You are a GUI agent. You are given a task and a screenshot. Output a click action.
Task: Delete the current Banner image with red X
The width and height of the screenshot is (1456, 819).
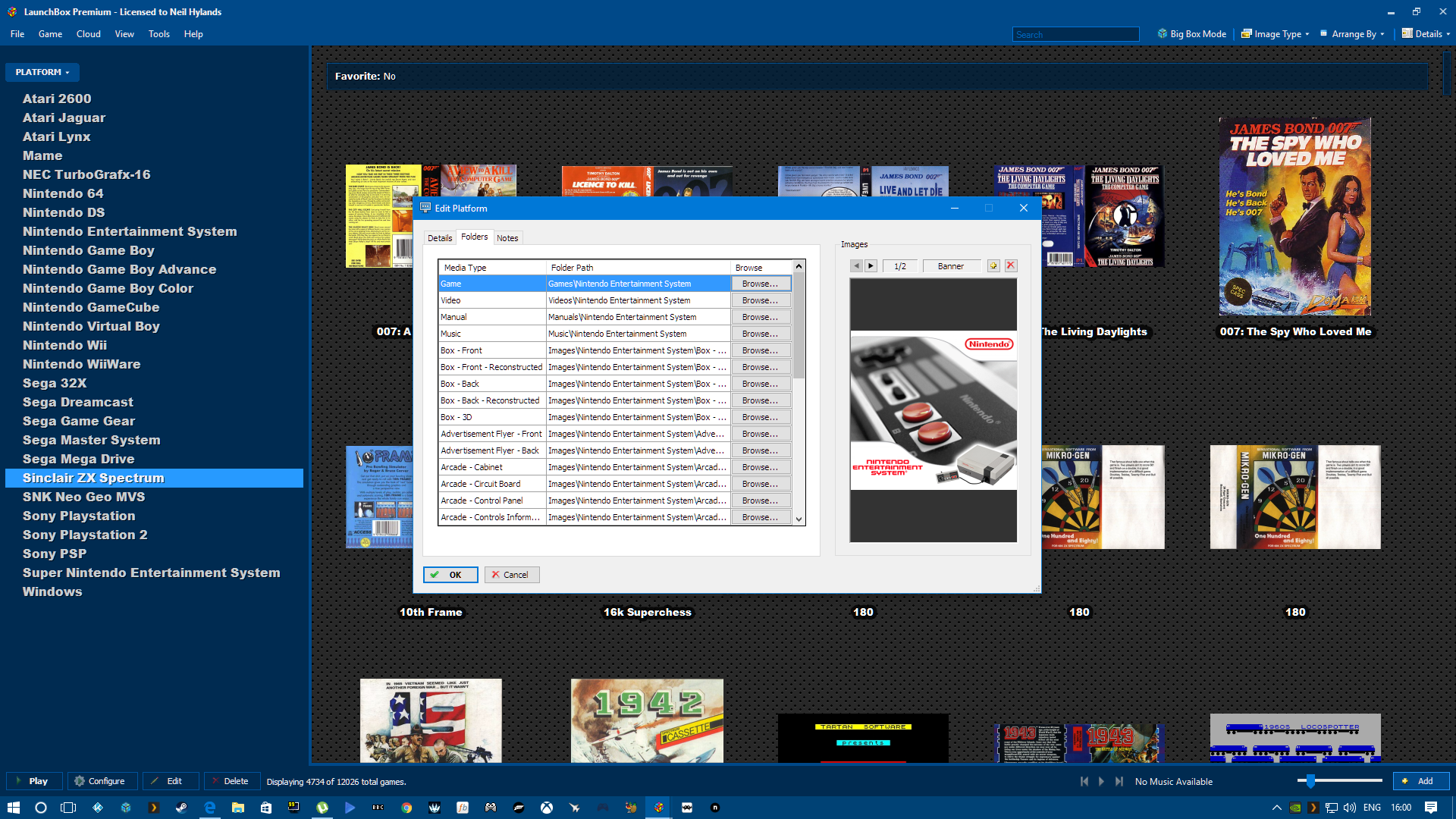tap(1011, 266)
